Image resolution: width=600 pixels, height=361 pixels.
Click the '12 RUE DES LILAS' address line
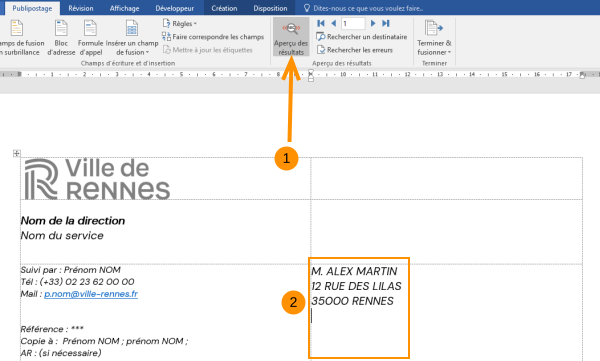(x=356, y=286)
